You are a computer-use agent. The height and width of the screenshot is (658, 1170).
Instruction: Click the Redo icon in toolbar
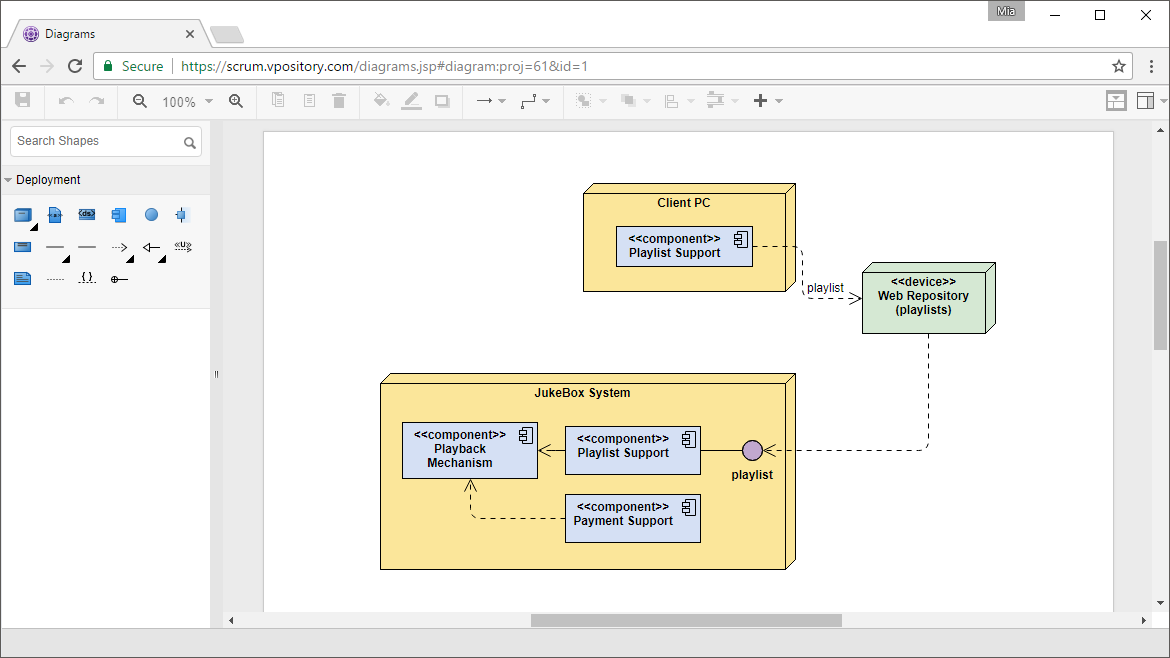click(97, 101)
